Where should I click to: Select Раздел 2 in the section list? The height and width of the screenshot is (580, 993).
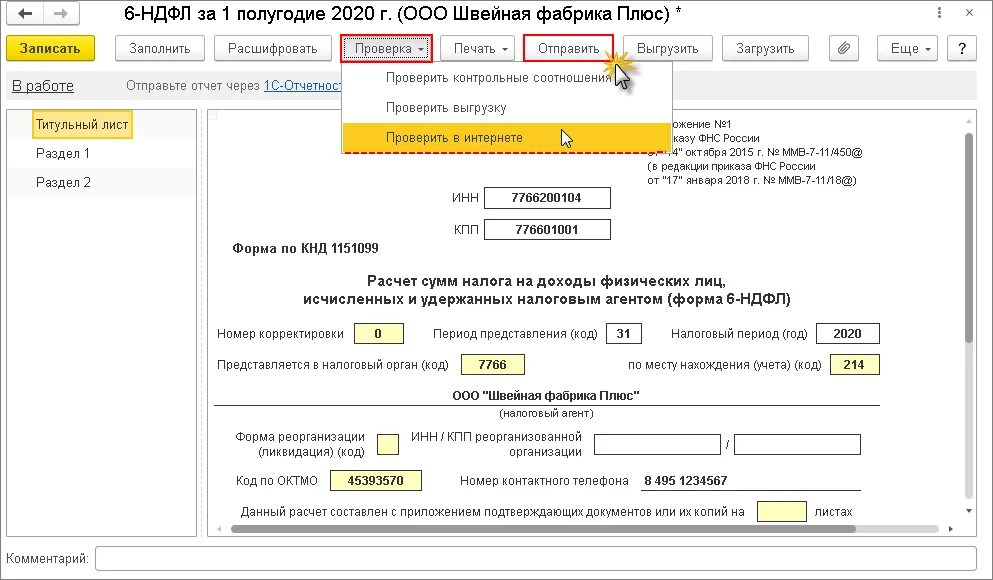63,182
